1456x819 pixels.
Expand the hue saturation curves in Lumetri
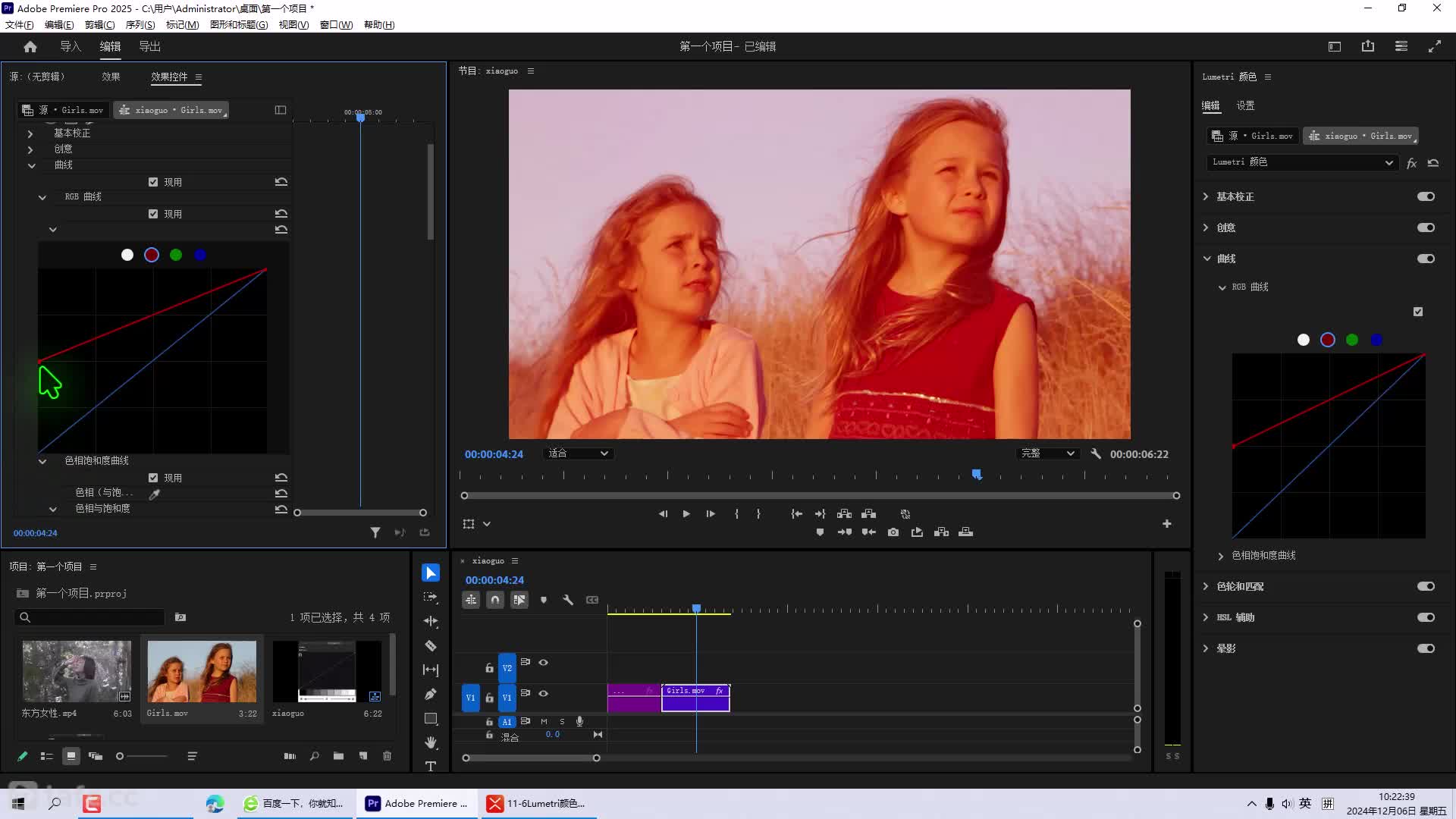[1221, 556]
